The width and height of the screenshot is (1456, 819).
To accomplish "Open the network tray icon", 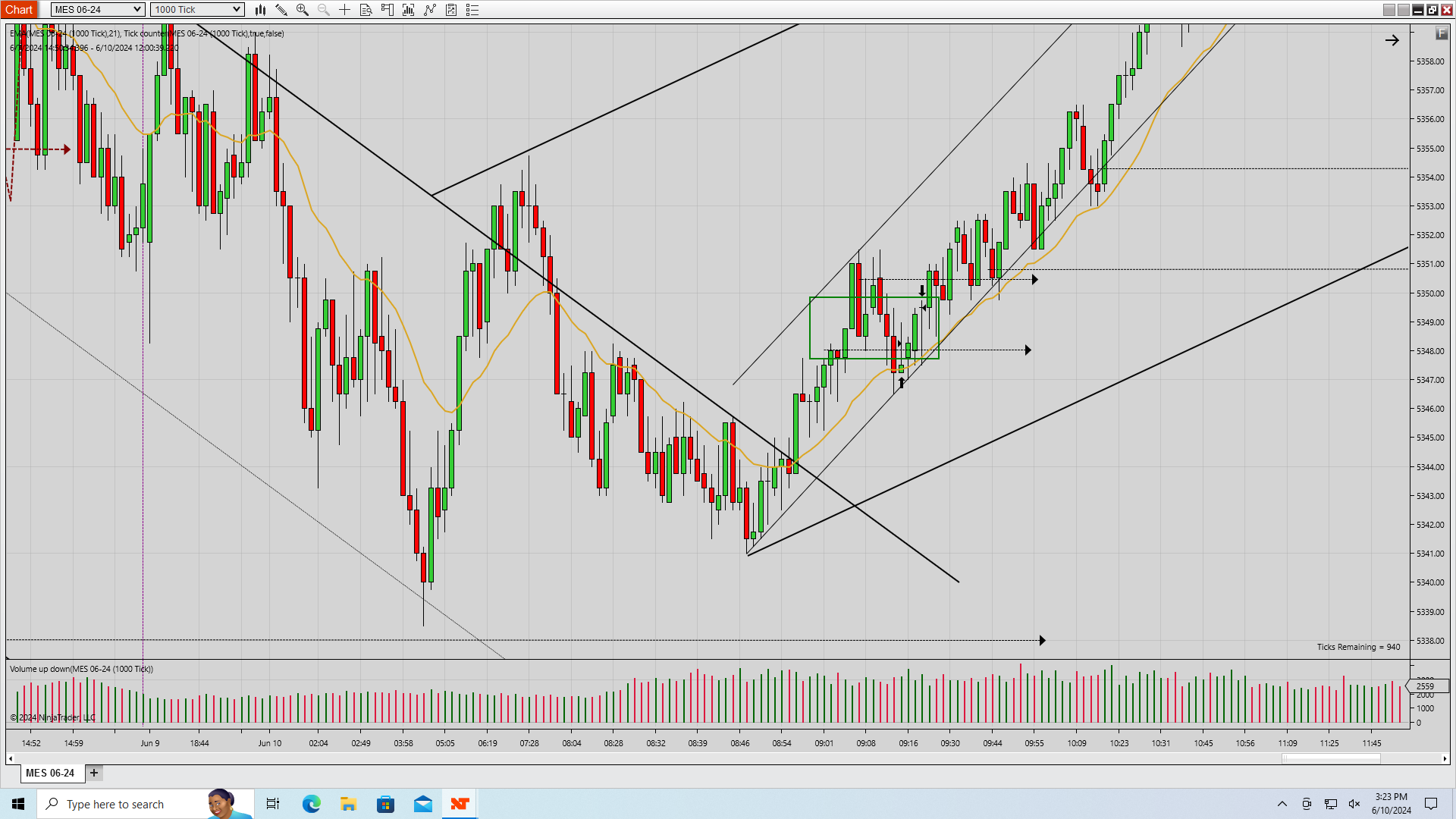I will (x=1331, y=804).
